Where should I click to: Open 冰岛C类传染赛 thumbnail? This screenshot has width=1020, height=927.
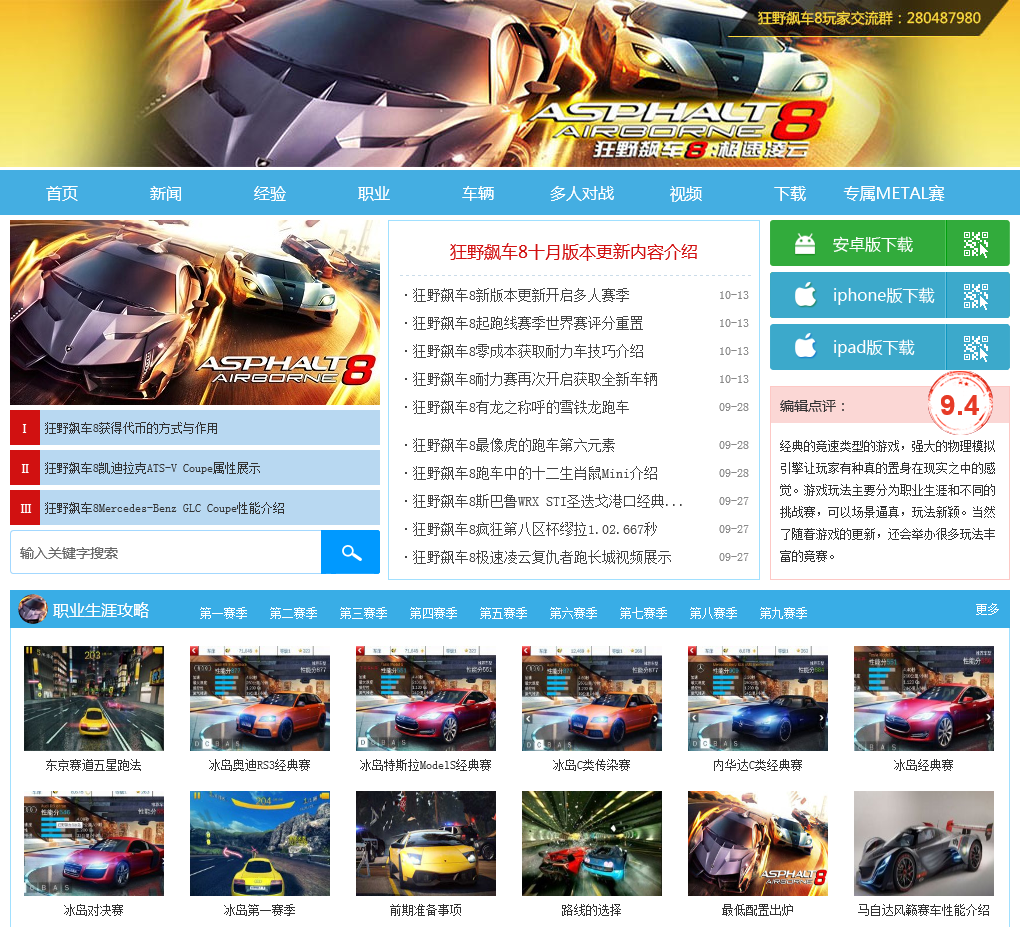[x=591, y=698]
